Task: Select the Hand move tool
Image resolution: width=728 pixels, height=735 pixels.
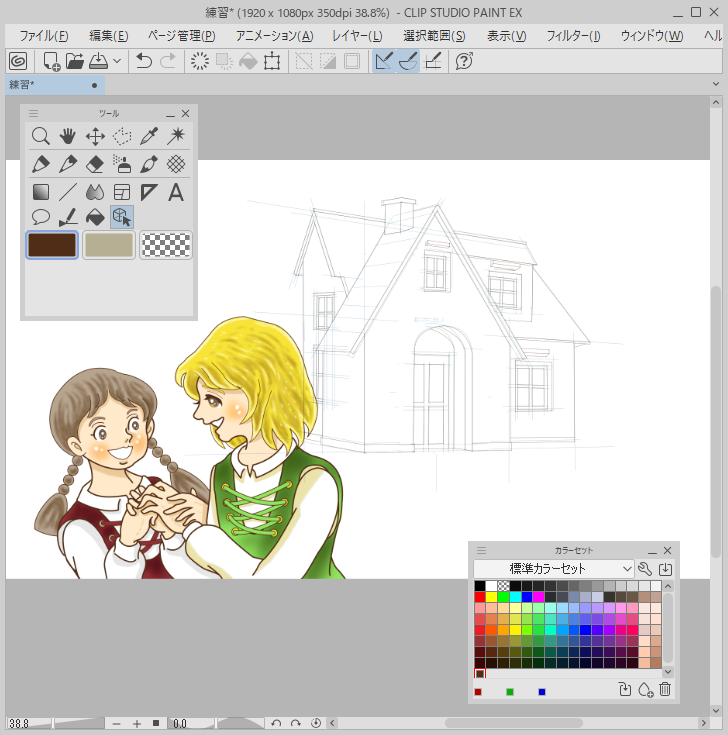Action: pyautogui.click(x=68, y=136)
